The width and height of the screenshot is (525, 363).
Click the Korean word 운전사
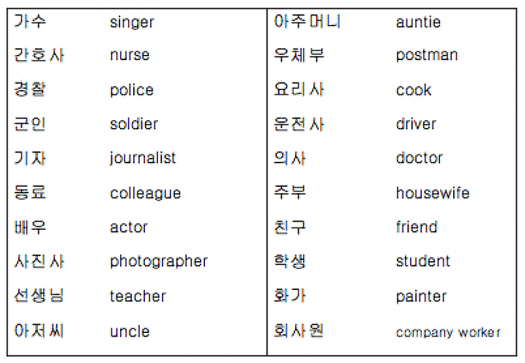click(299, 124)
